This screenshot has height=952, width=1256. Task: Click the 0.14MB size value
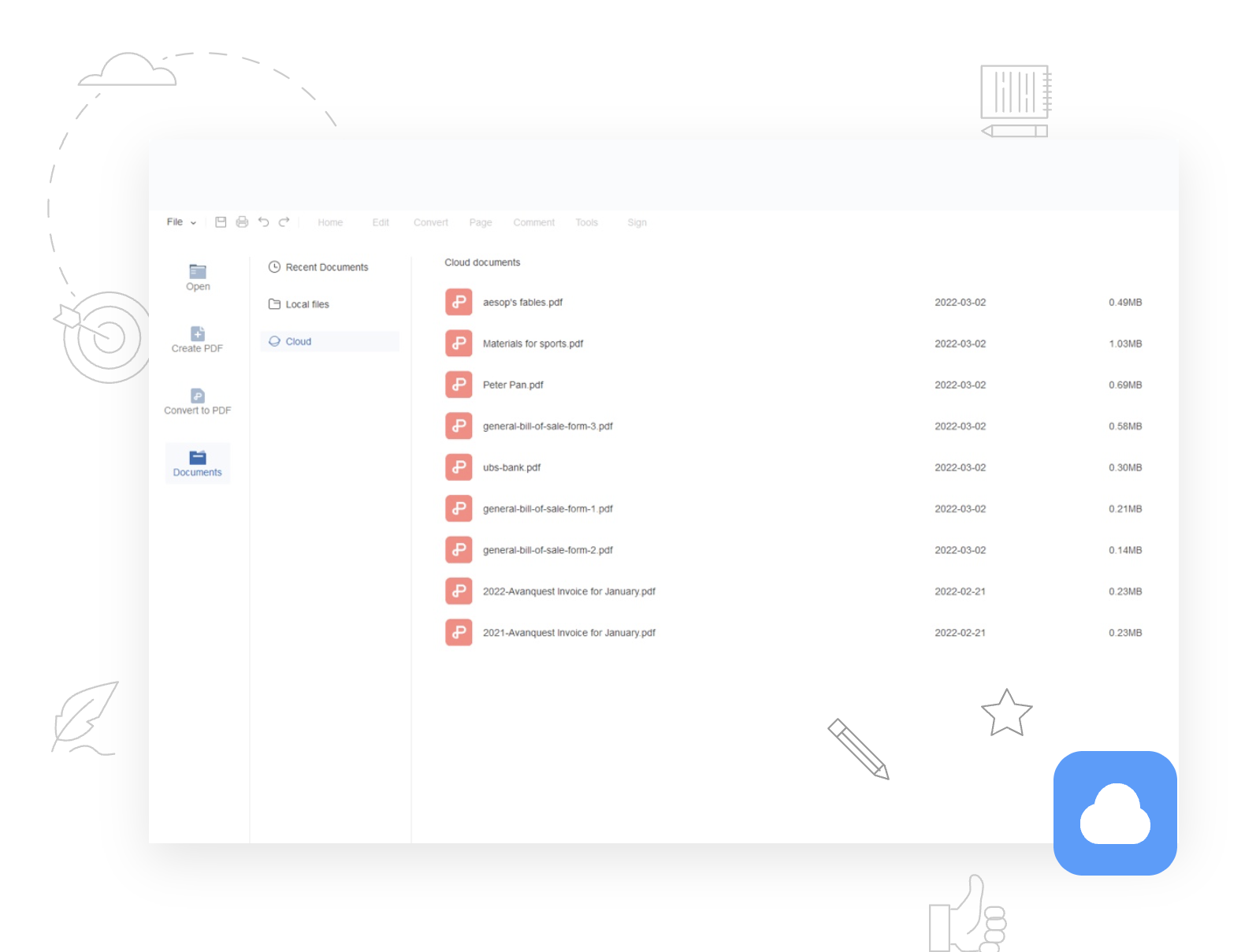point(1125,551)
